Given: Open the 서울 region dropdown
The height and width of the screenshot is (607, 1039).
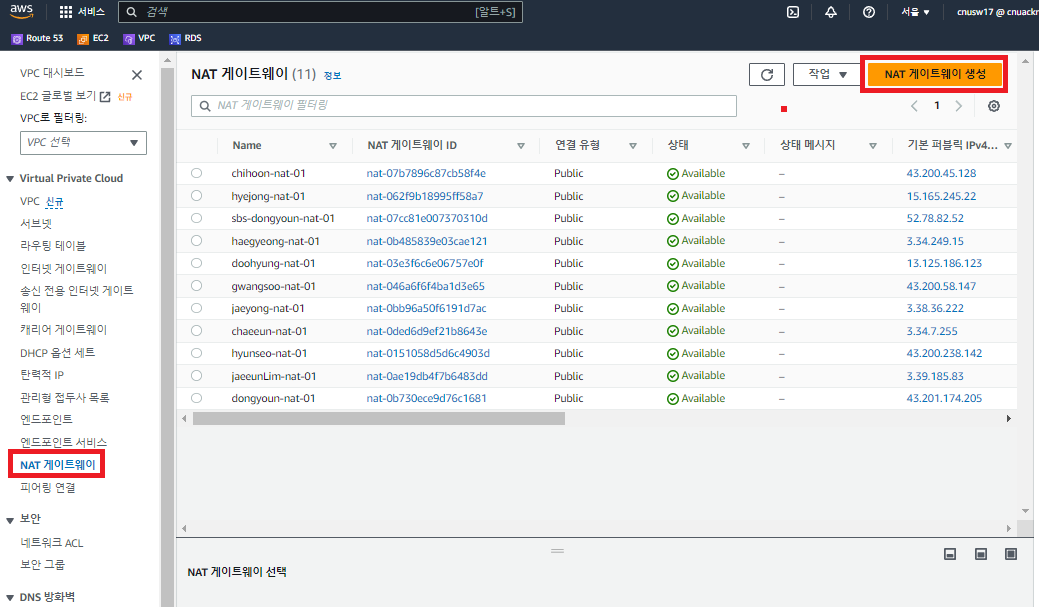Looking at the screenshot, I should tap(914, 12).
